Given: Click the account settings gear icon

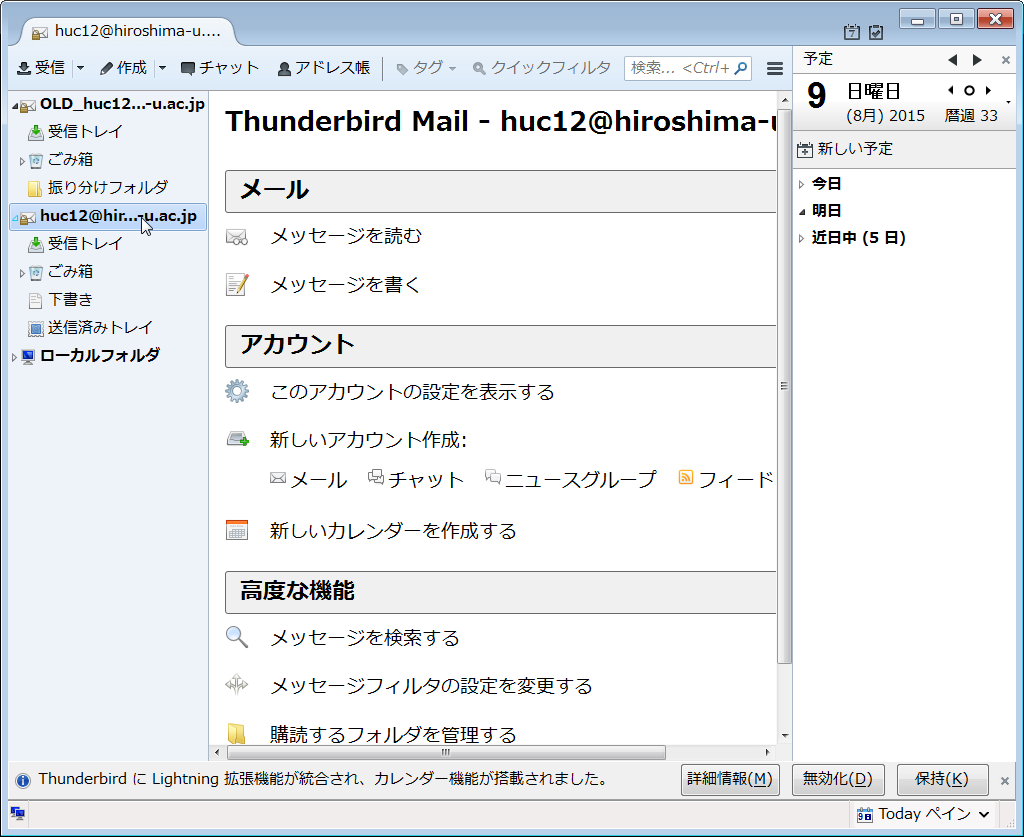Looking at the screenshot, I should (x=237, y=392).
